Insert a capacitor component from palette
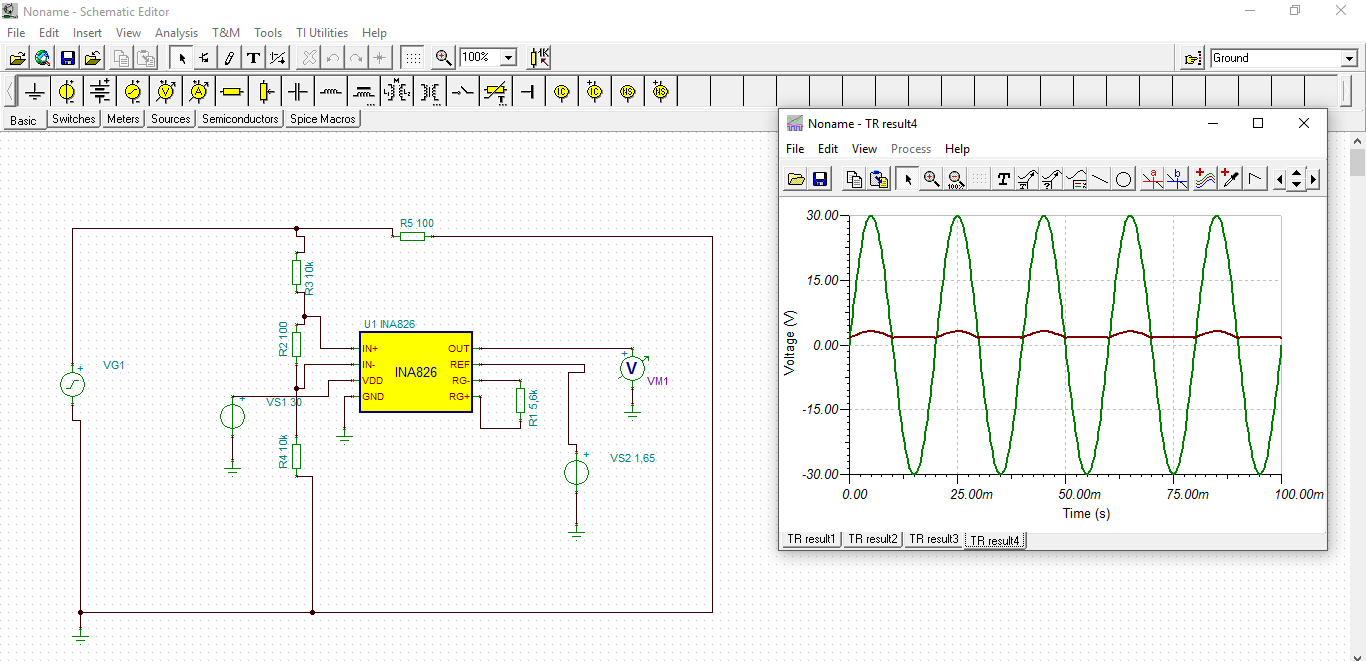This screenshot has width=1366, height=661. 298,92
